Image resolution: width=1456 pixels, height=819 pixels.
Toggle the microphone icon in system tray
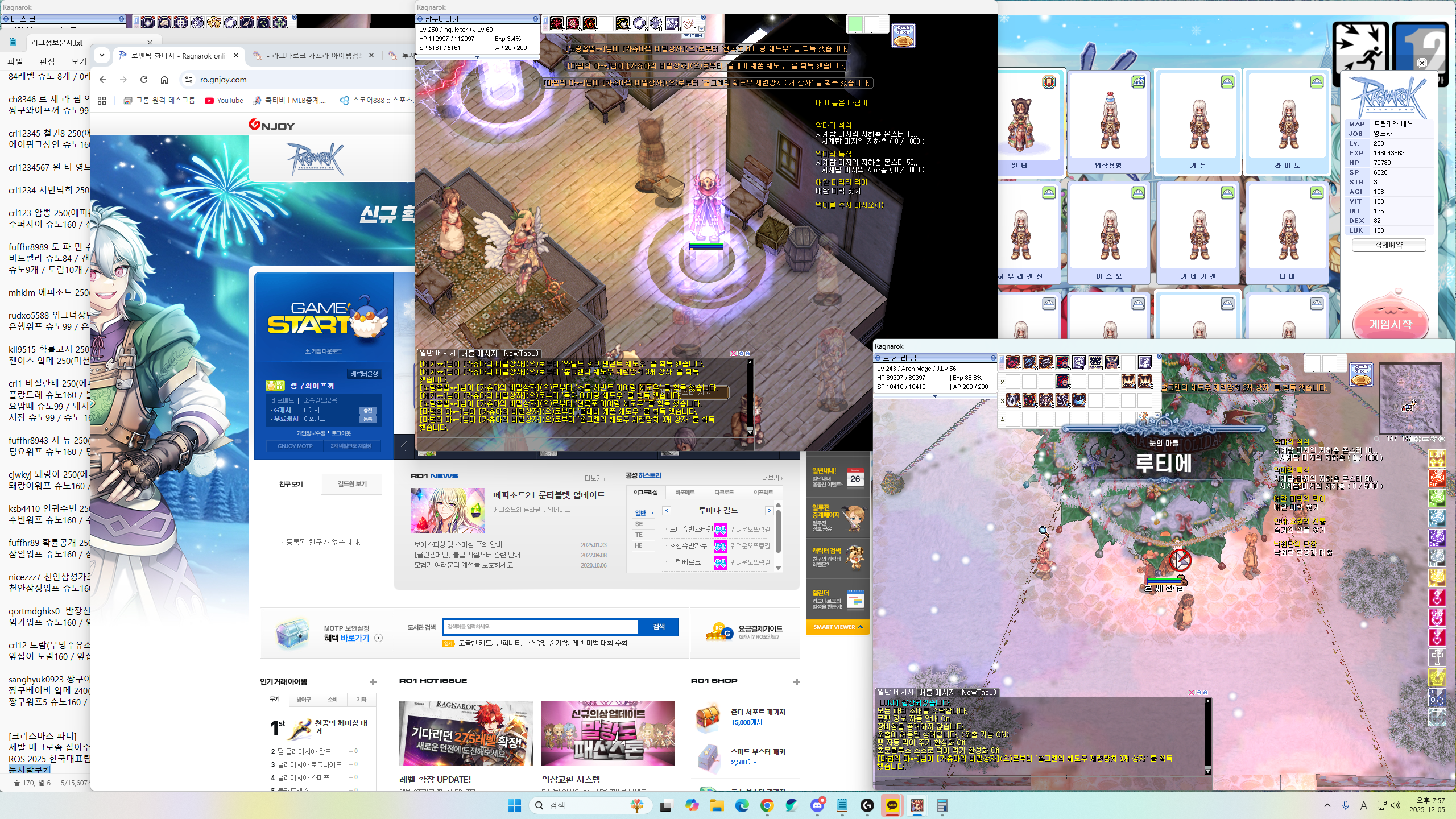point(1346,805)
